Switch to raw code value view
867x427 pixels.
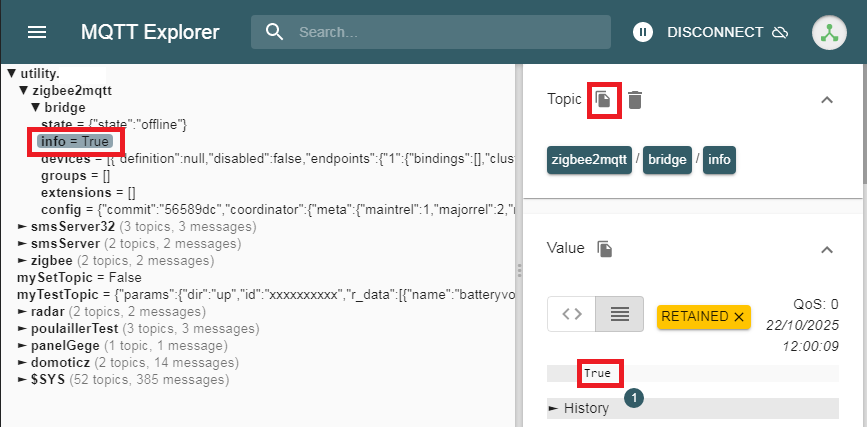click(571, 314)
